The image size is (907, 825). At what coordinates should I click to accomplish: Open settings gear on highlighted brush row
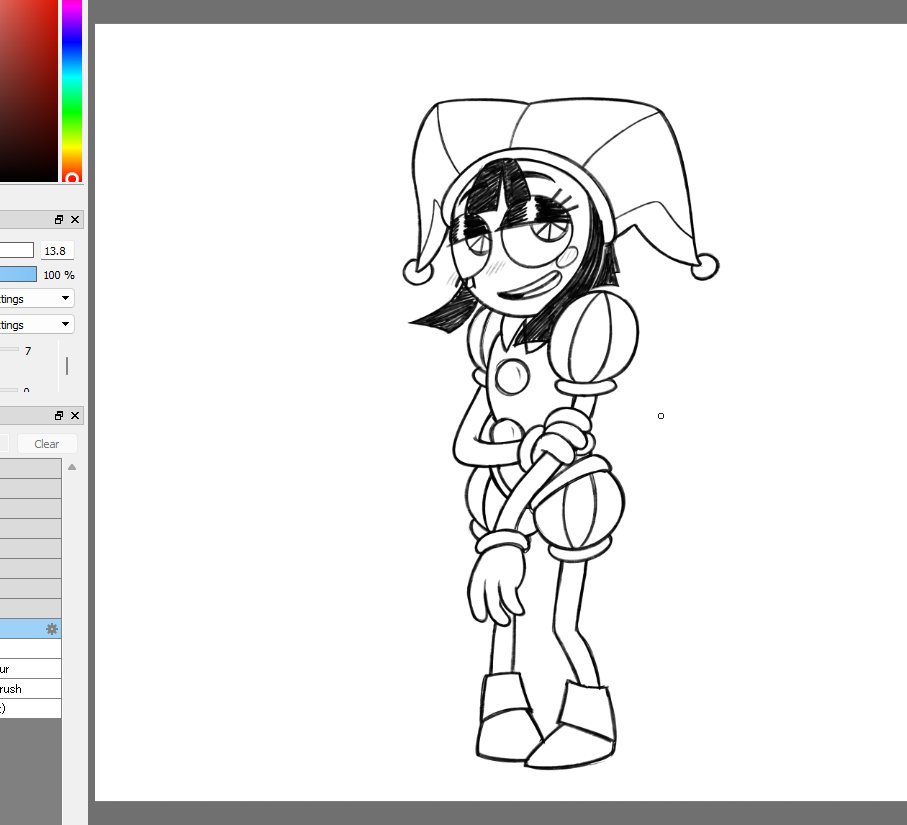tap(51, 629)
